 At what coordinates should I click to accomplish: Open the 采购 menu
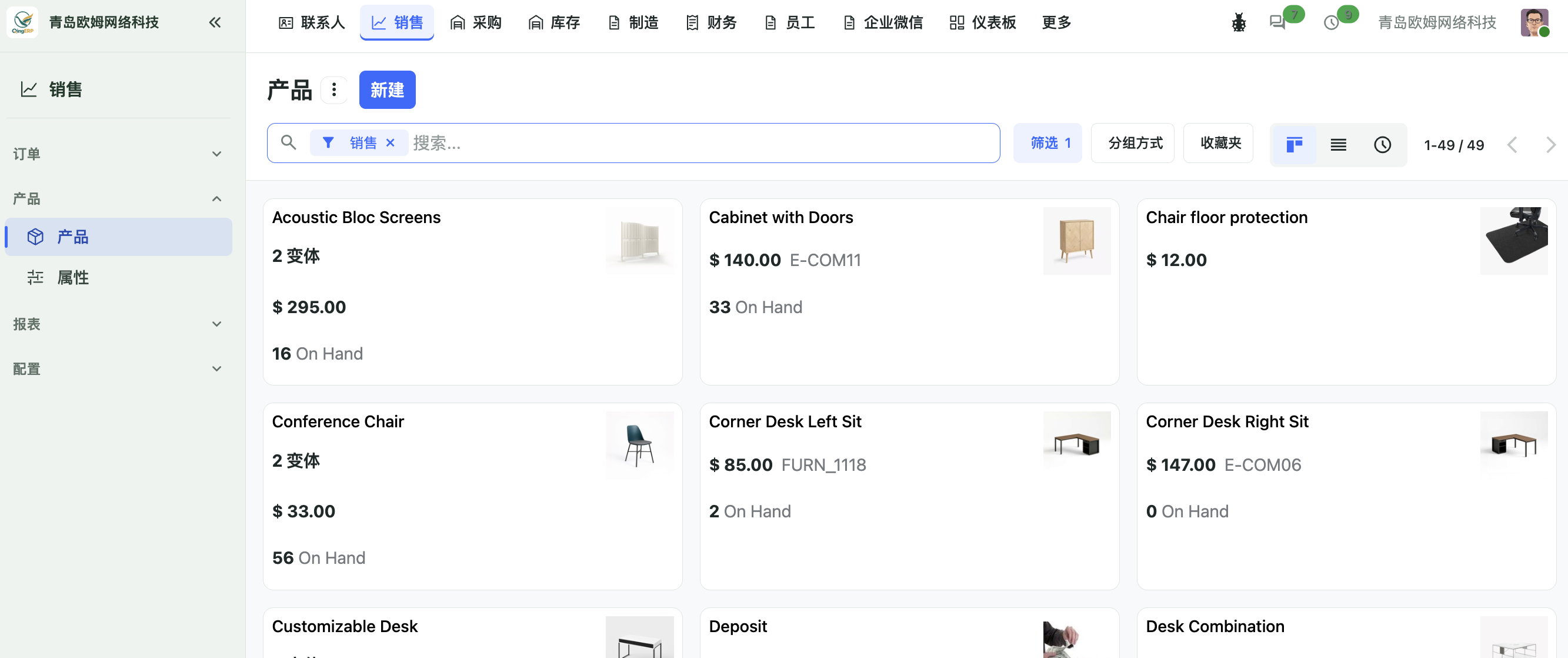coord(475,22)
